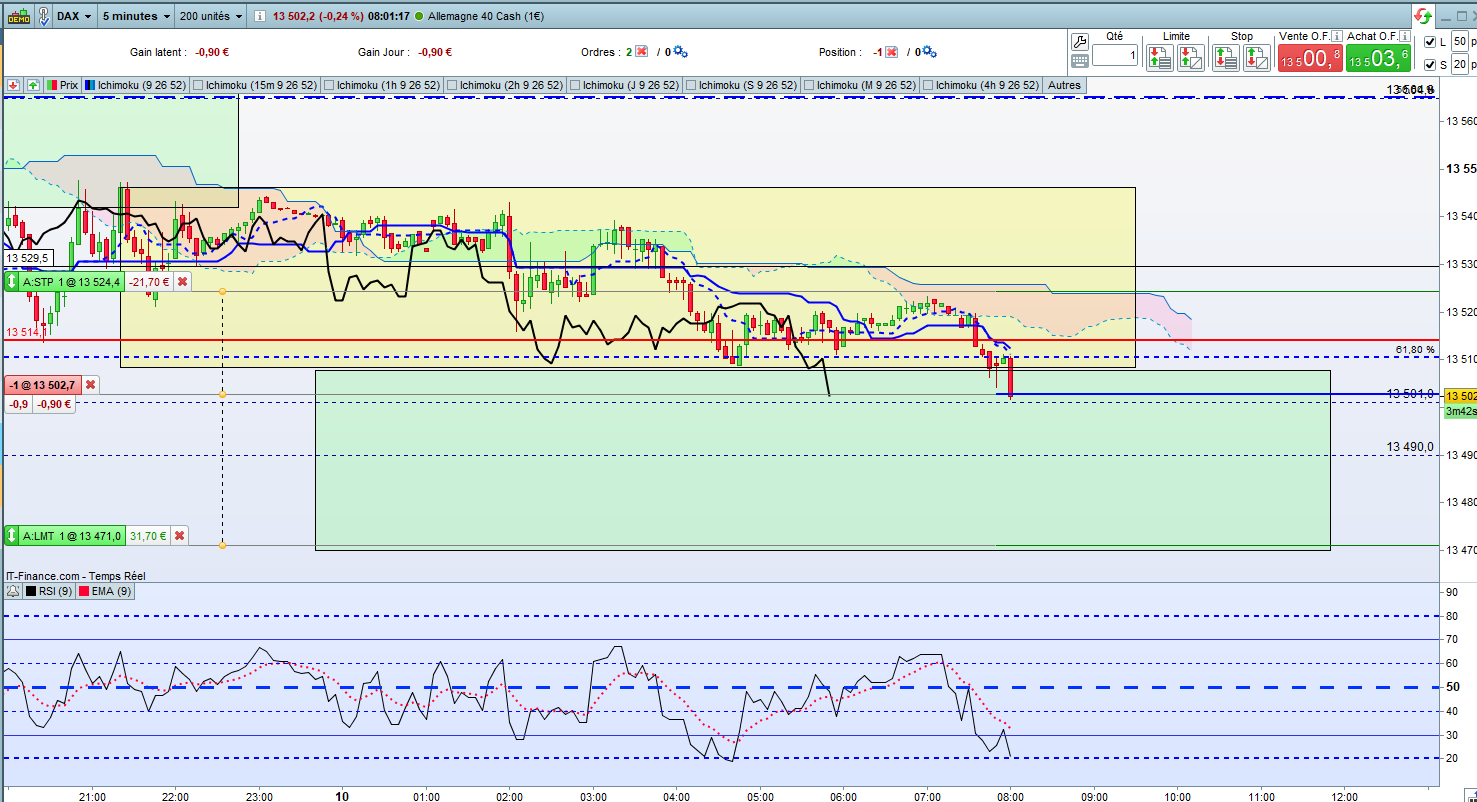The width and height of the screenshot is (1477, 802).
Task: Click the S value field showing 20
Action: (1460, 65)
